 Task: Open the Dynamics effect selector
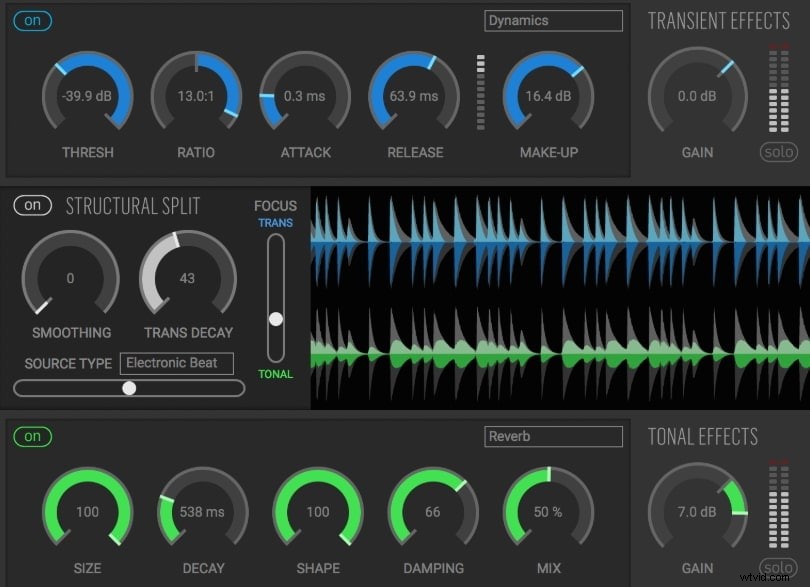point(552,19)
